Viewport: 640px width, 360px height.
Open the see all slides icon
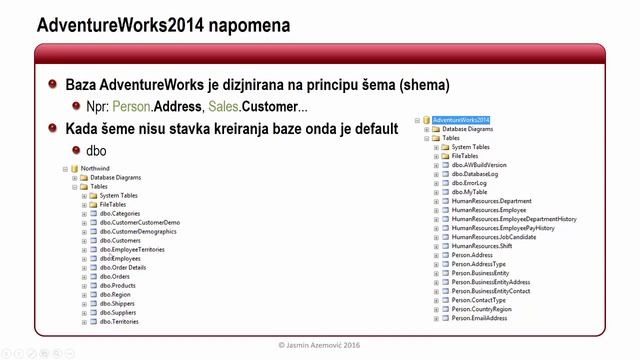click(x=44, y=353)
